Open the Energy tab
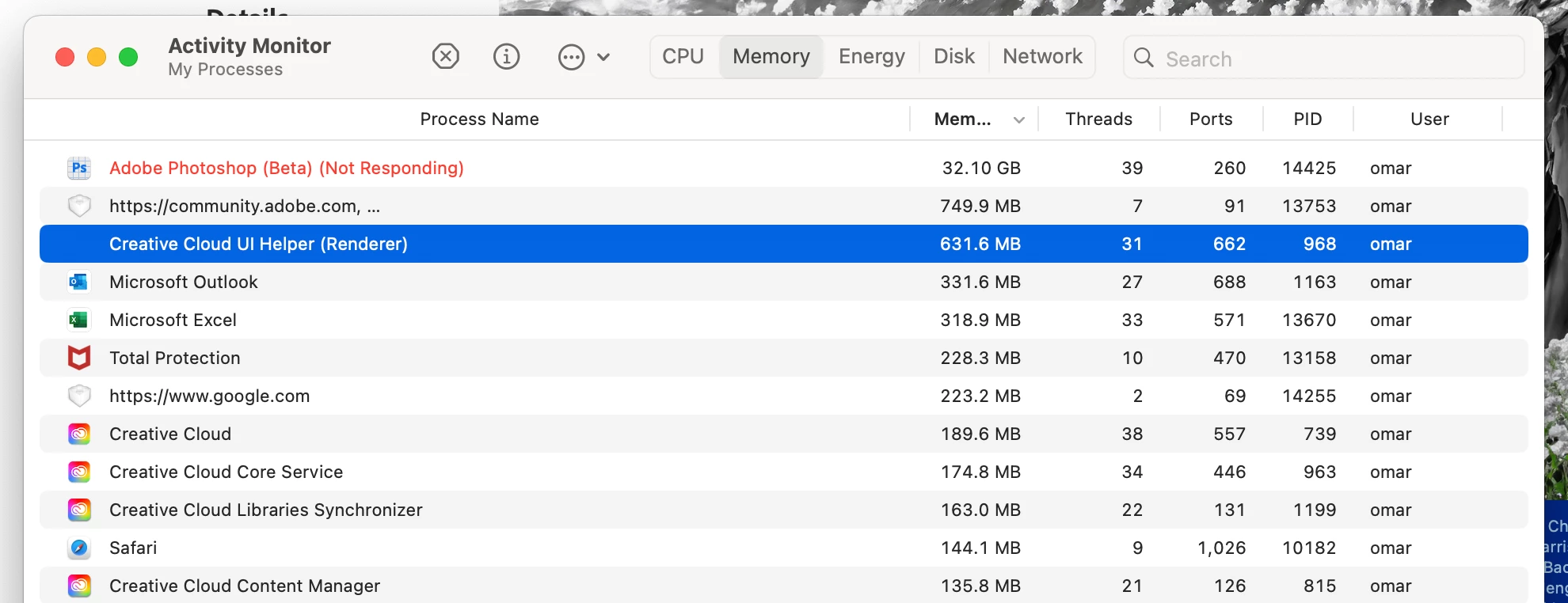1568x603 pixels. coord(872,57)
